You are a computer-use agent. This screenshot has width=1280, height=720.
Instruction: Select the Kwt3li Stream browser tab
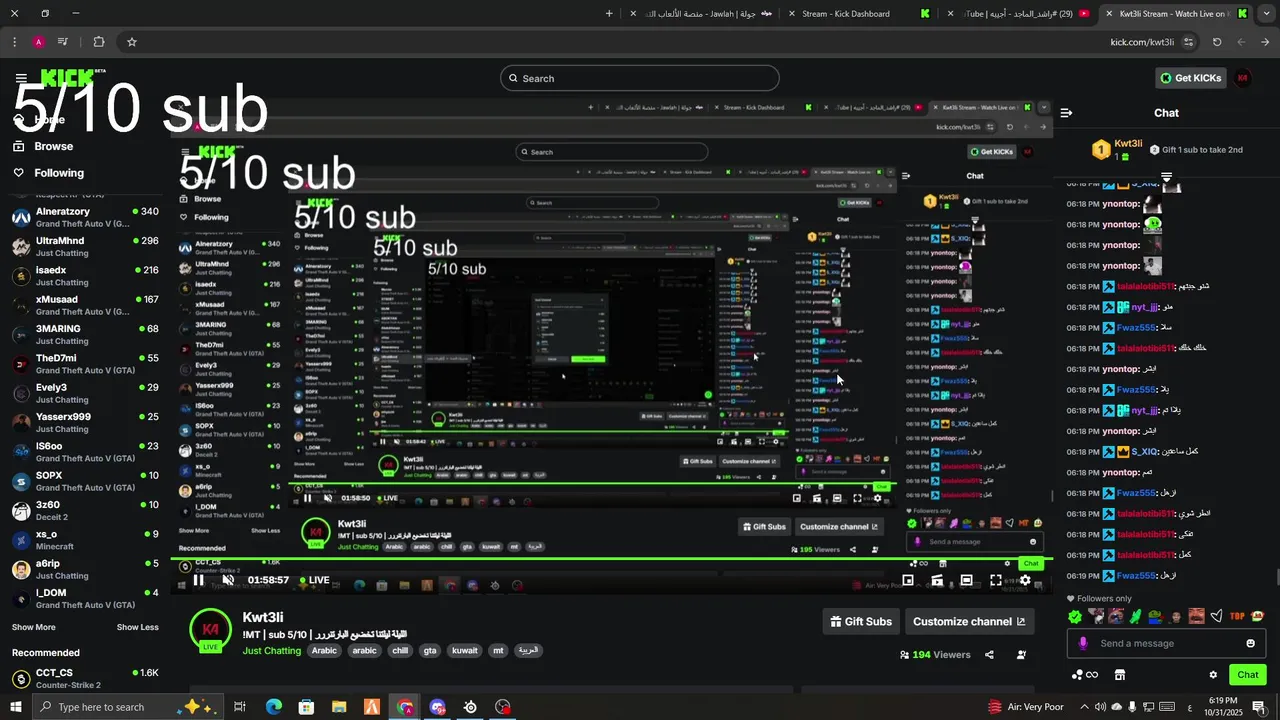(1177, 14)
